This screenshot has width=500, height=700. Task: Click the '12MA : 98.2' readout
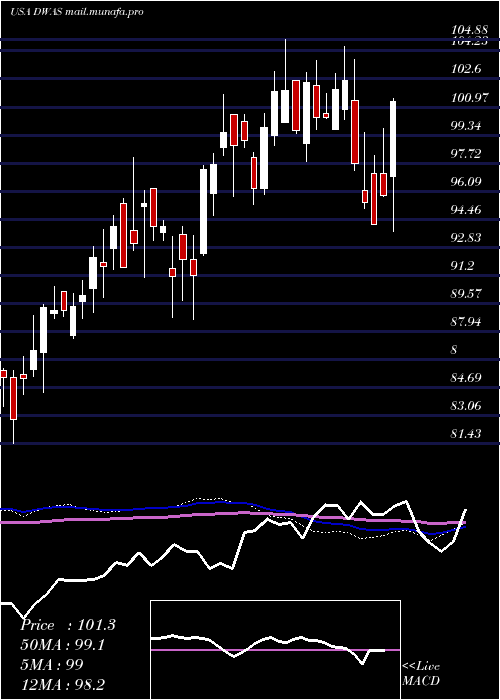(63, 684)
